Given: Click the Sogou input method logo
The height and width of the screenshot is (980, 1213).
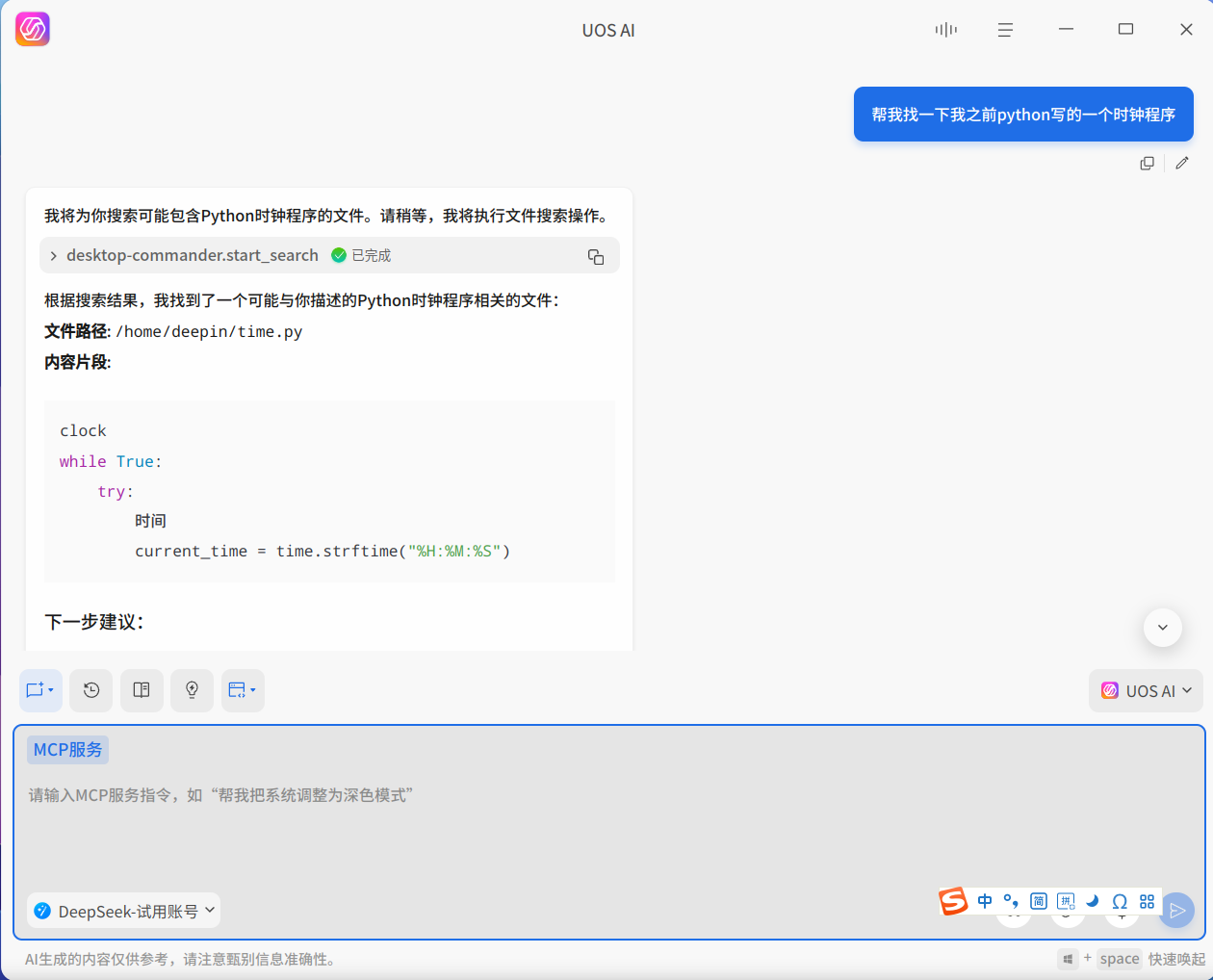Looking at the screenshot, I should pyautogui.click(x=953, y=901).
